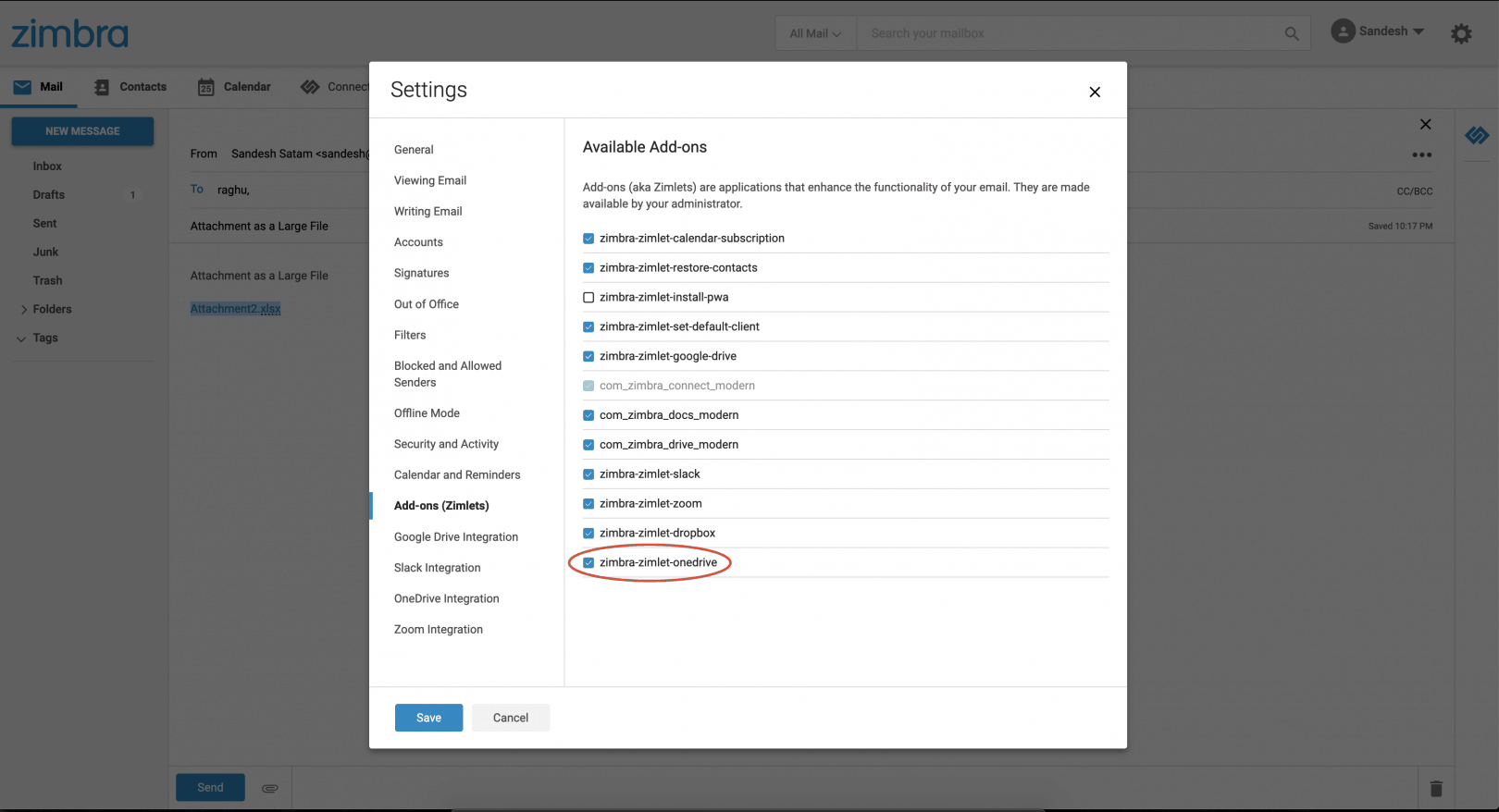Open Security and Activity settings
Image resolution: width=1499 pixels, height=812 pixels.
[x=446, y=444]
